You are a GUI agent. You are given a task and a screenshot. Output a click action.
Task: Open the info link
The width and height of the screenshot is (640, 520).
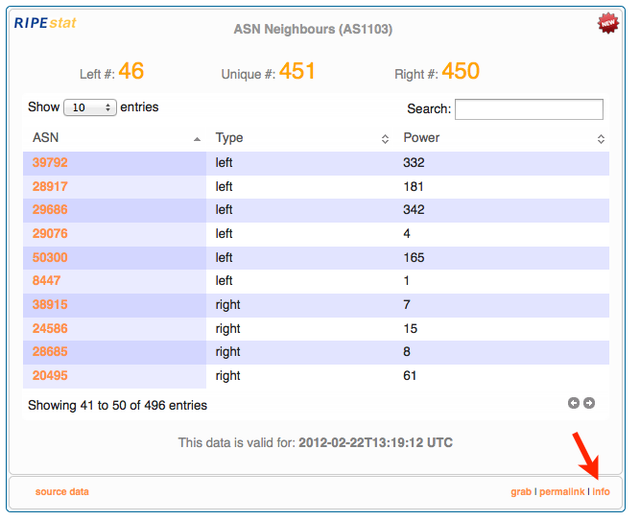pyautogui.click(x=601, y=491)
